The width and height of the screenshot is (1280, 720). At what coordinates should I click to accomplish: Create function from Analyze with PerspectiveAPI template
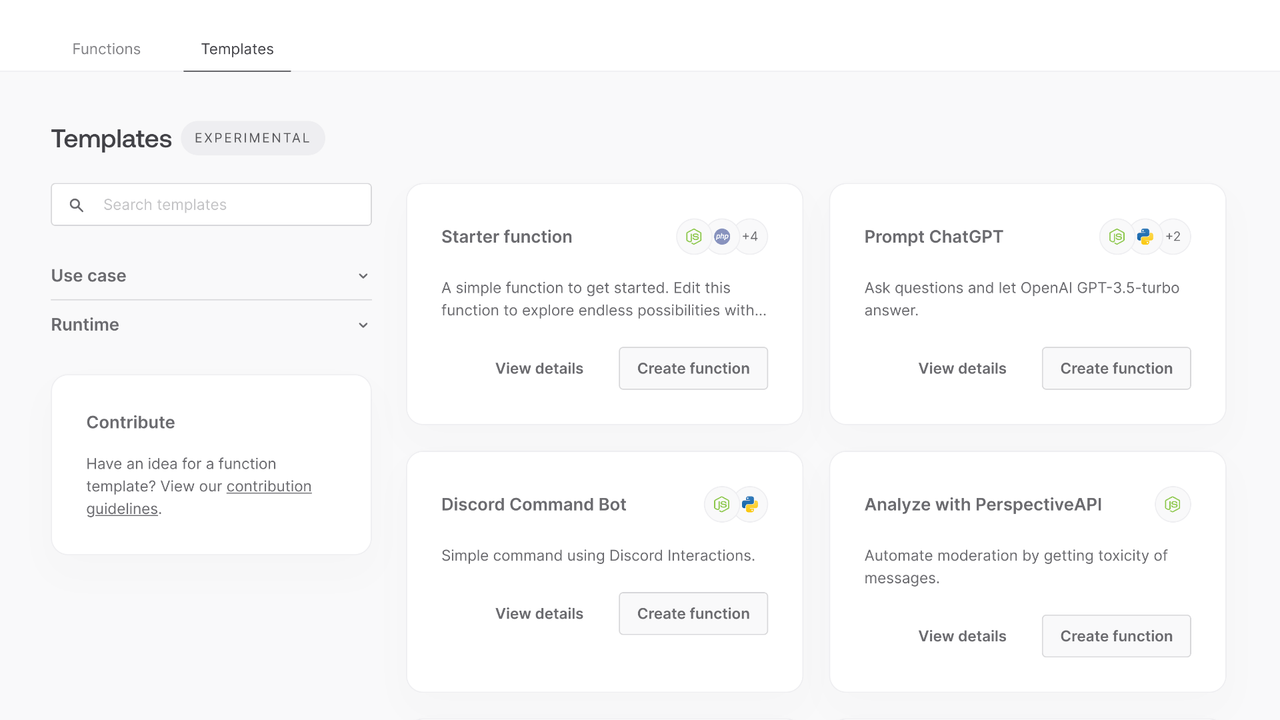coord(1116,636)
